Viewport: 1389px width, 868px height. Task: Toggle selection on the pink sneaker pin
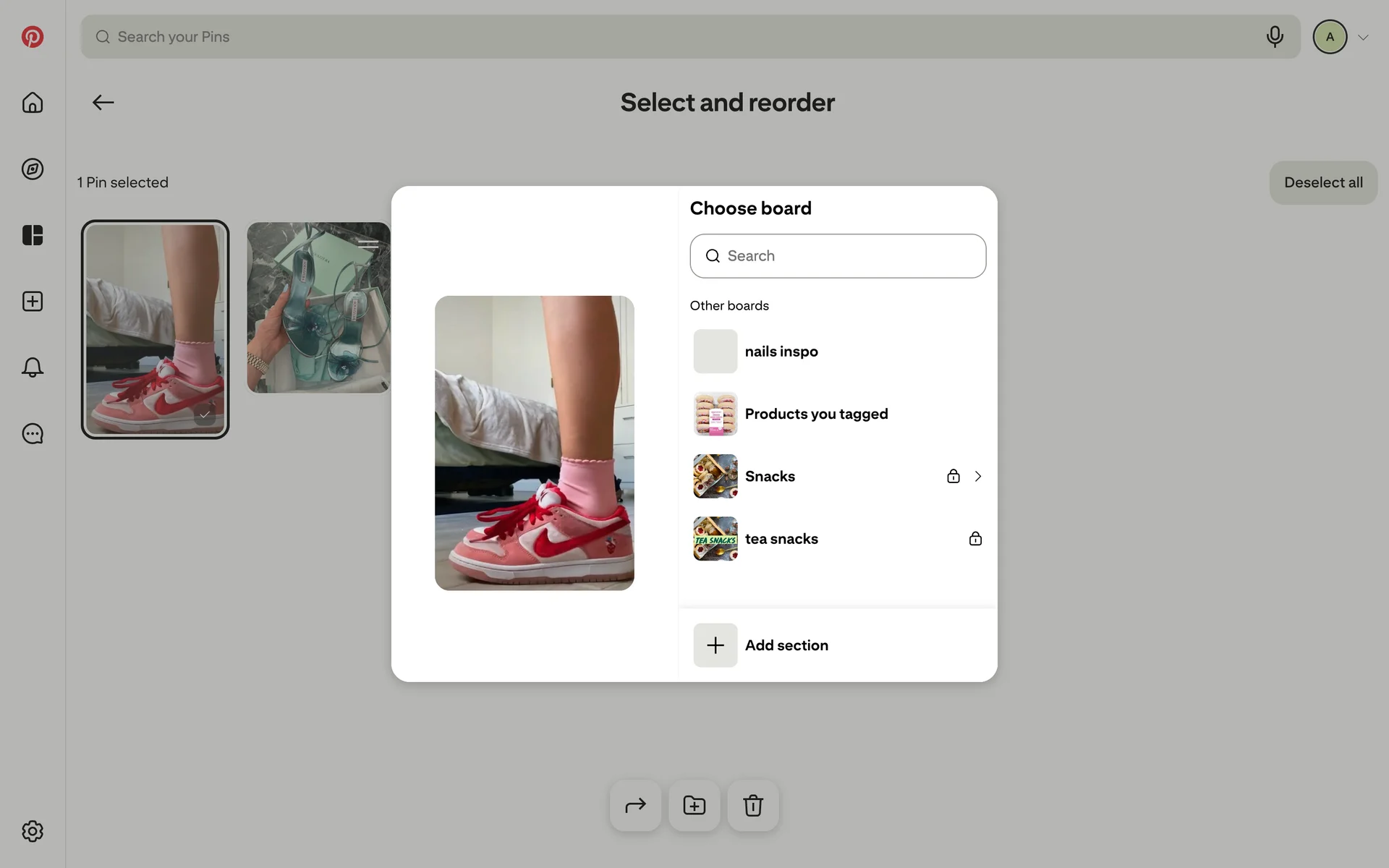click(x=155, y=330)
